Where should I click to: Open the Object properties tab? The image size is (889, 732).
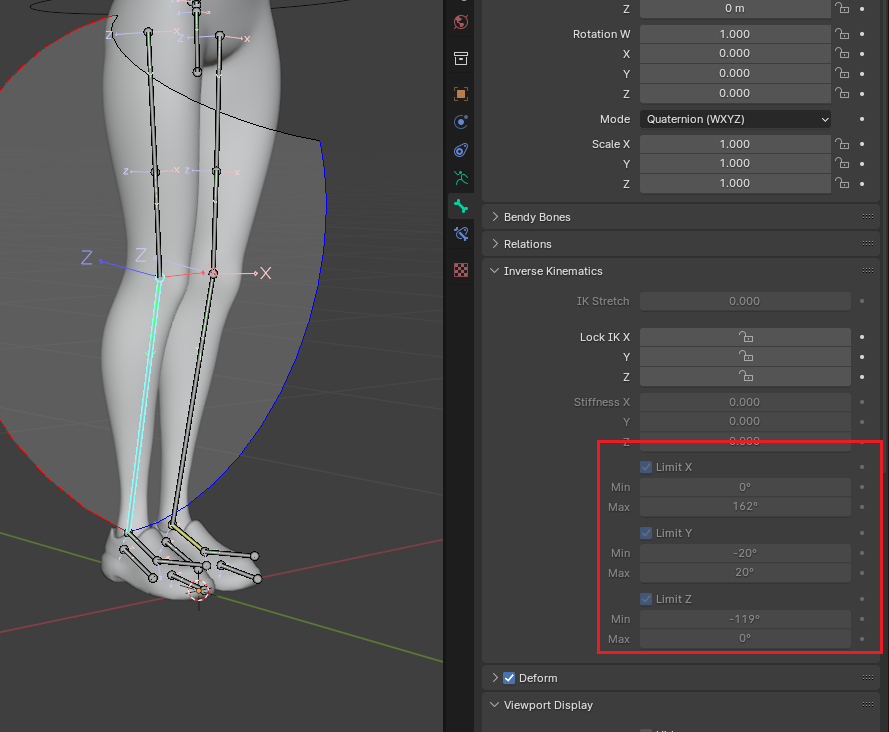point(461,94)
